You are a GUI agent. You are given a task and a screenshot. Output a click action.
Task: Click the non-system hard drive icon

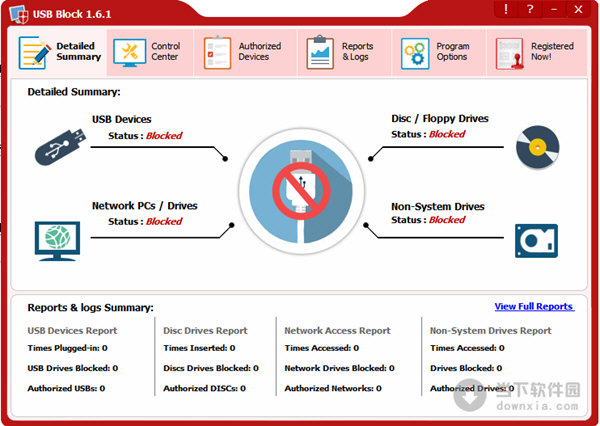[536, 241]
